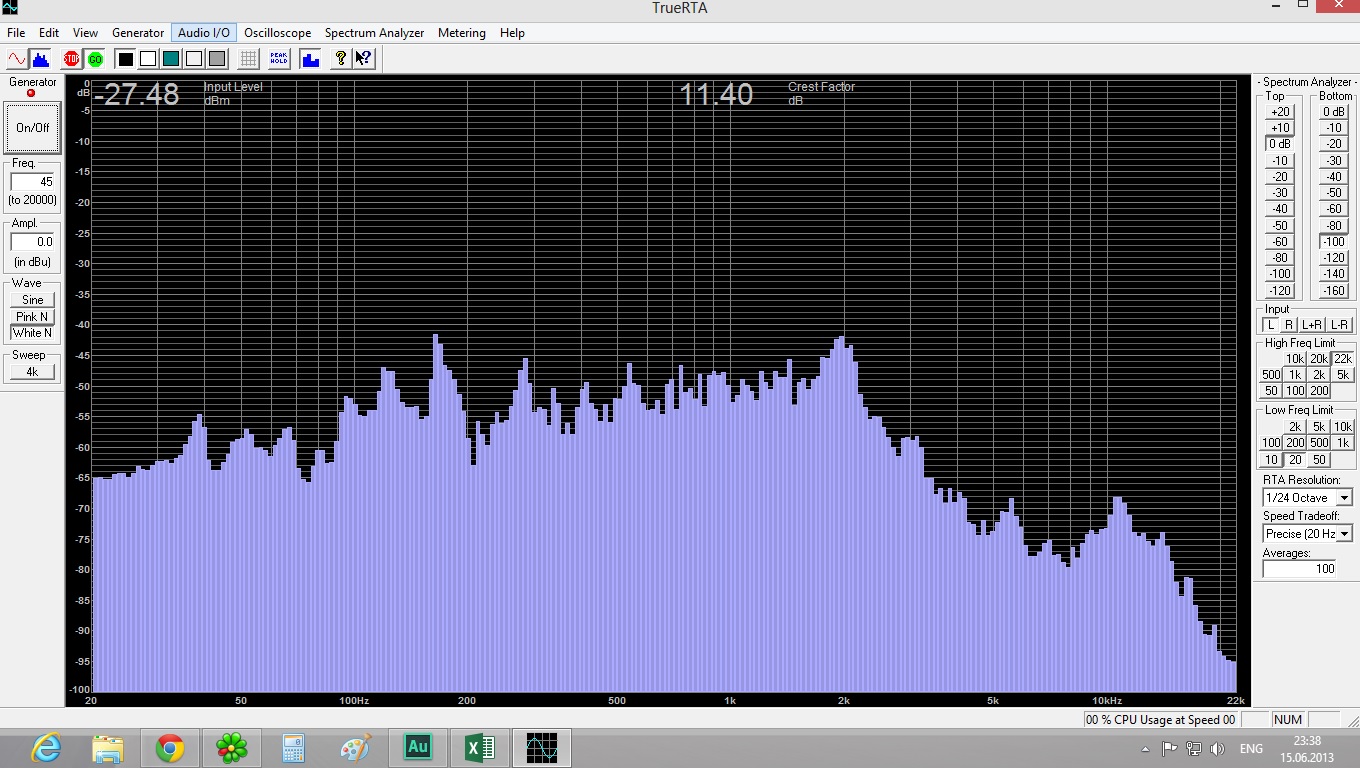Open Paint from the taskbar

(x=356, y=747)
